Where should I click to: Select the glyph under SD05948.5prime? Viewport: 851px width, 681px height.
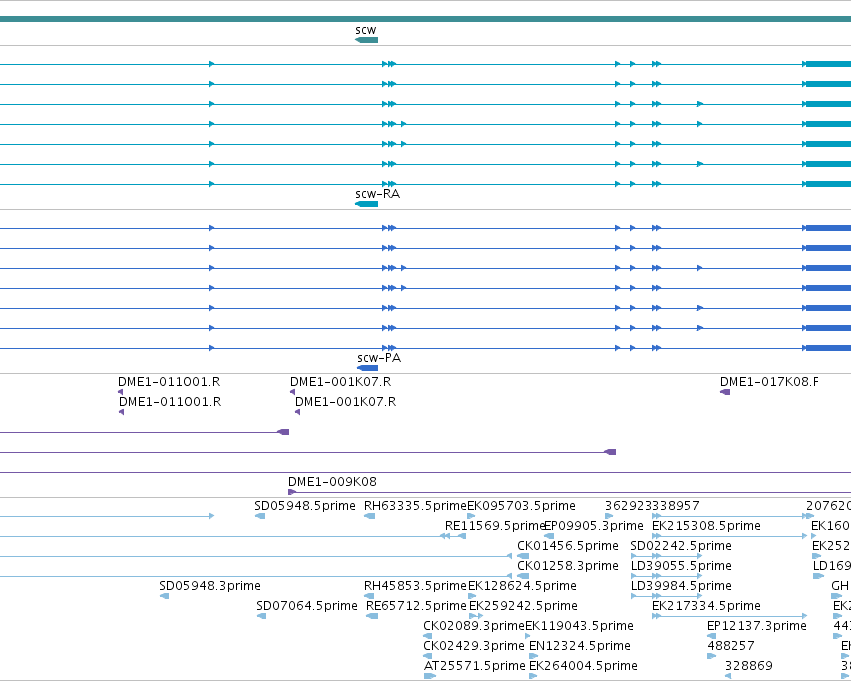click(260, 516)
